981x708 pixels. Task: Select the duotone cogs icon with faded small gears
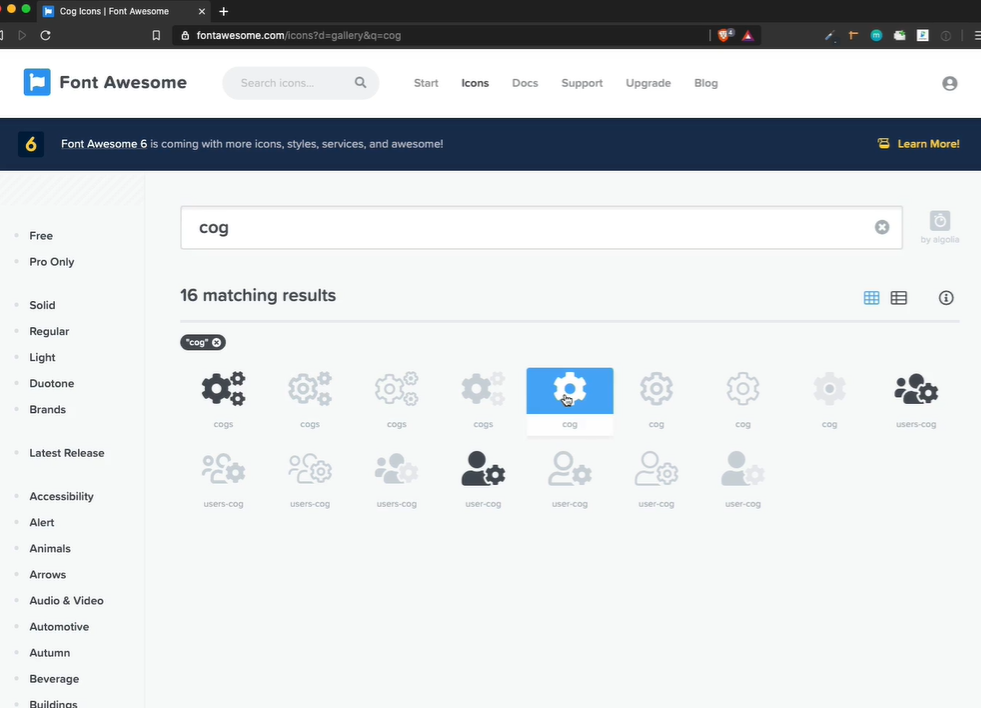click(x=483, y=389)
